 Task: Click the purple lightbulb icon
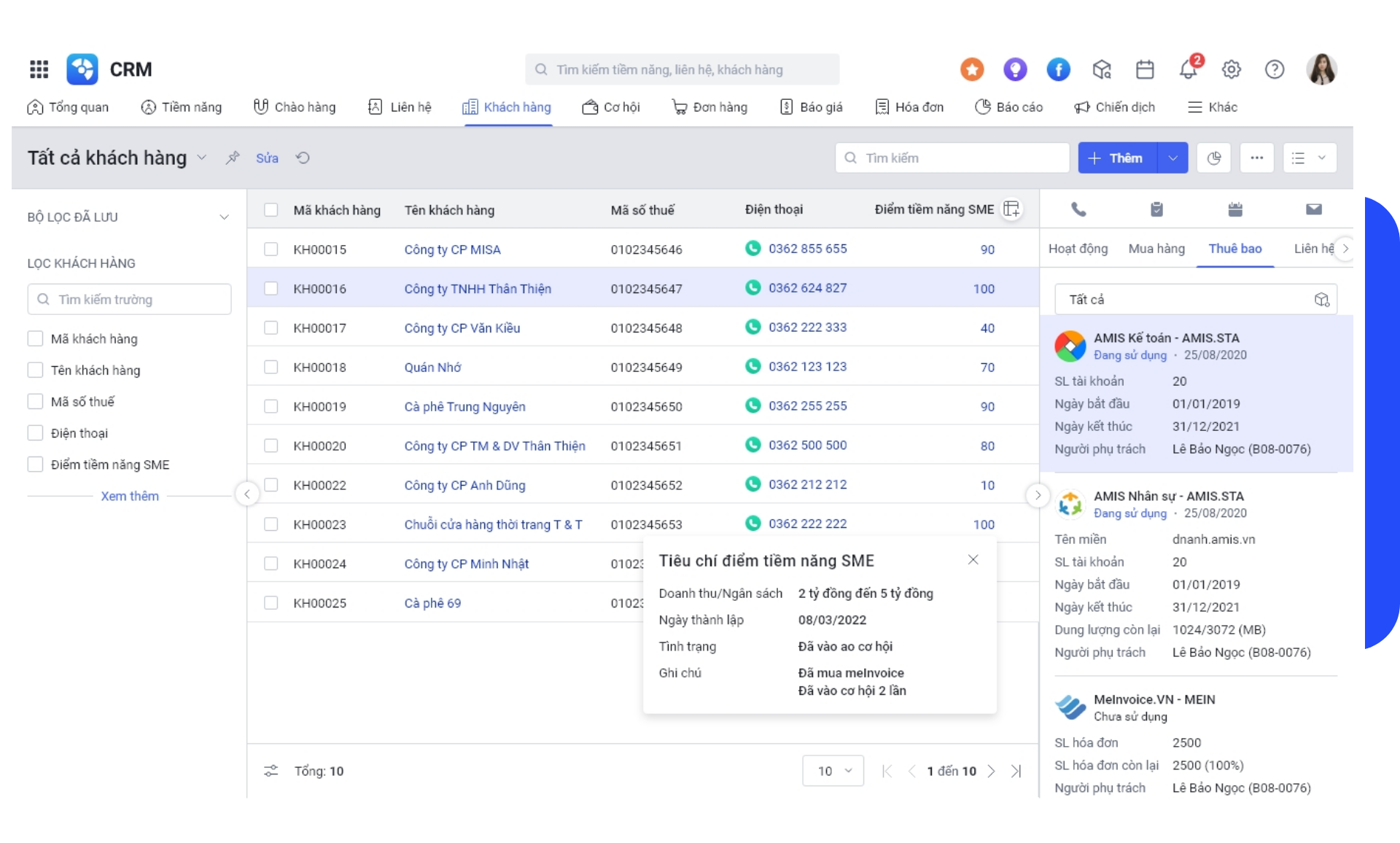(x=1015, y=69)
